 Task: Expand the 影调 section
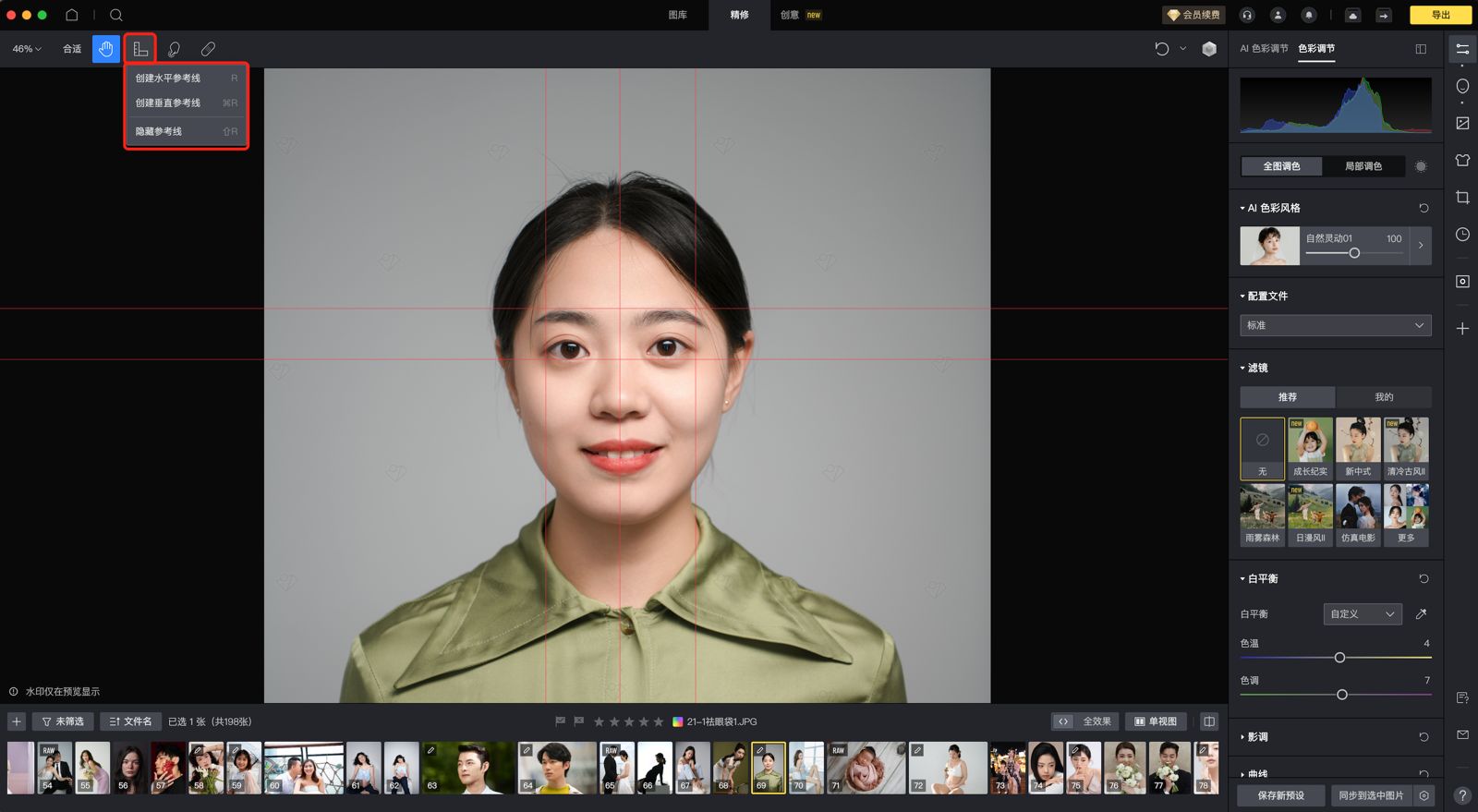click(1257, 737)
